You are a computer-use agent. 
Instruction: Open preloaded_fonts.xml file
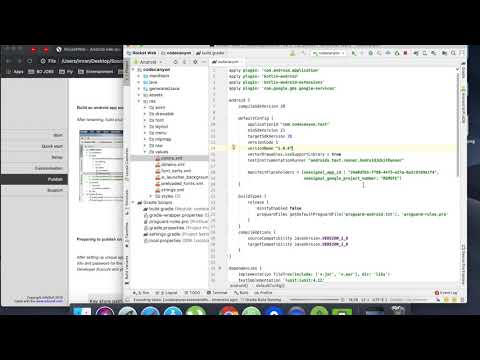point(179,184)
